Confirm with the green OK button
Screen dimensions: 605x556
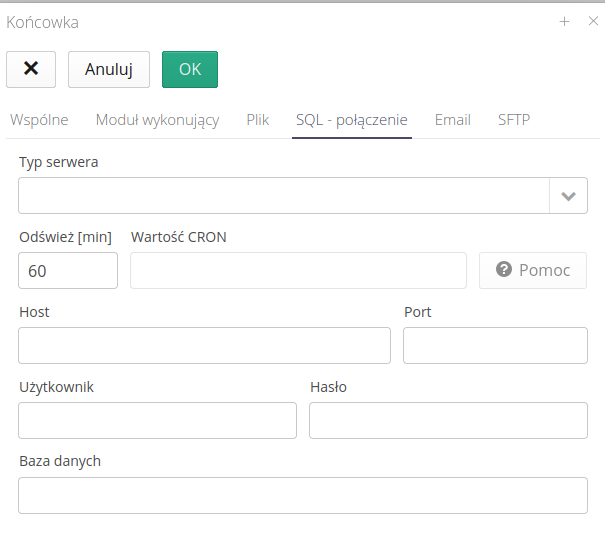click(190, 69)
